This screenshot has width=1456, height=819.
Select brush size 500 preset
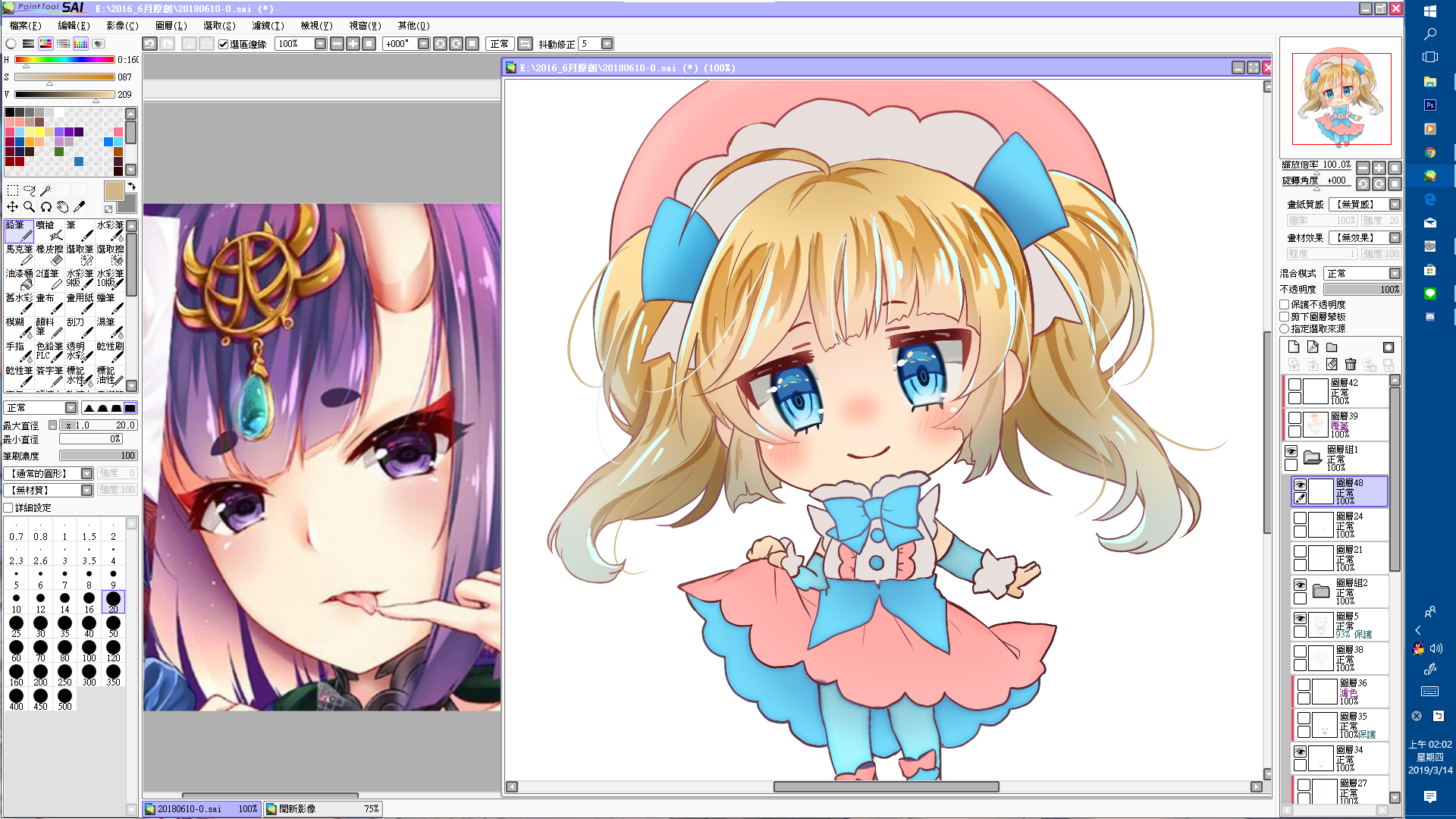[64, 698]
